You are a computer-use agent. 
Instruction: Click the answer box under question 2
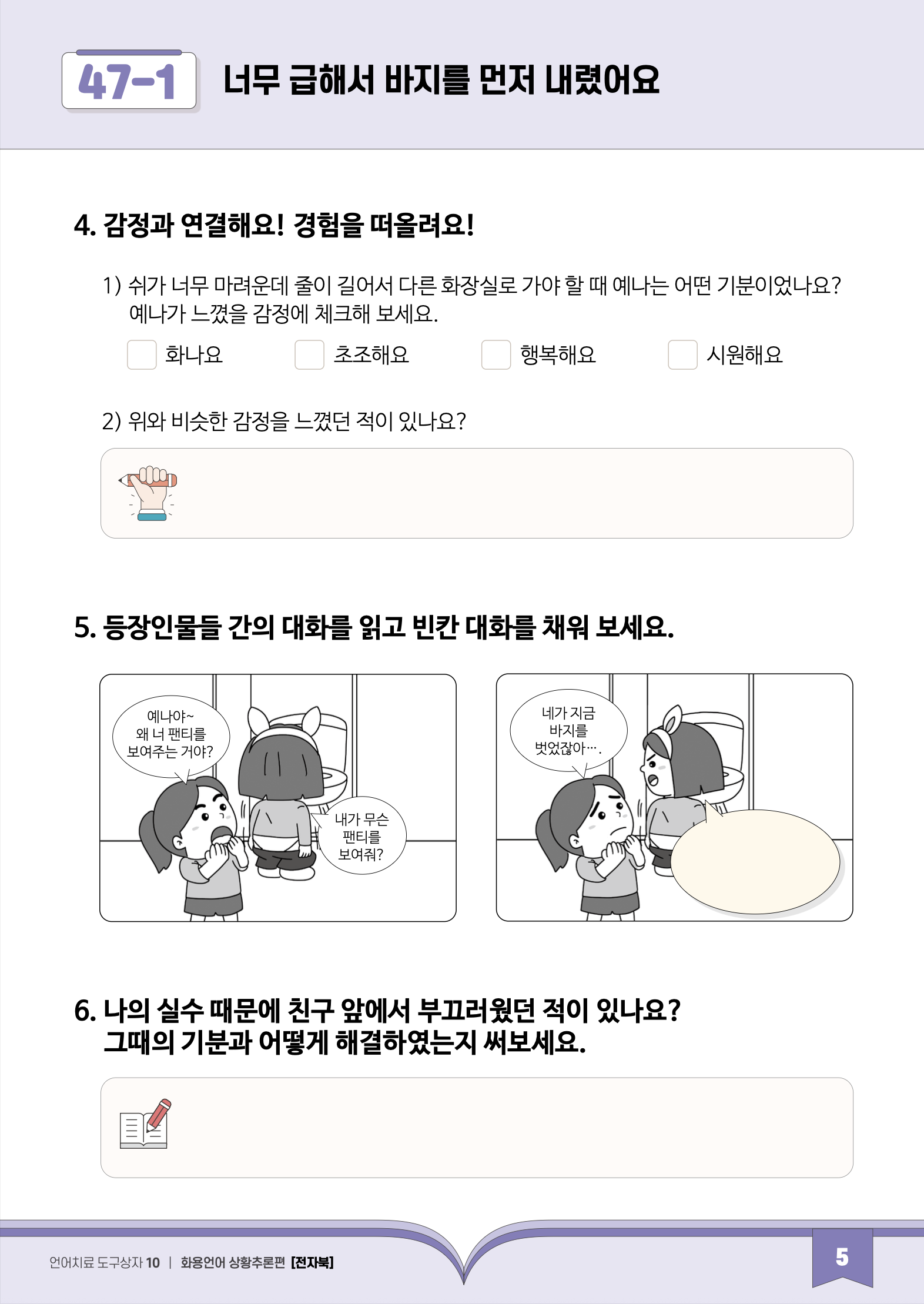(x=477, y=493)
